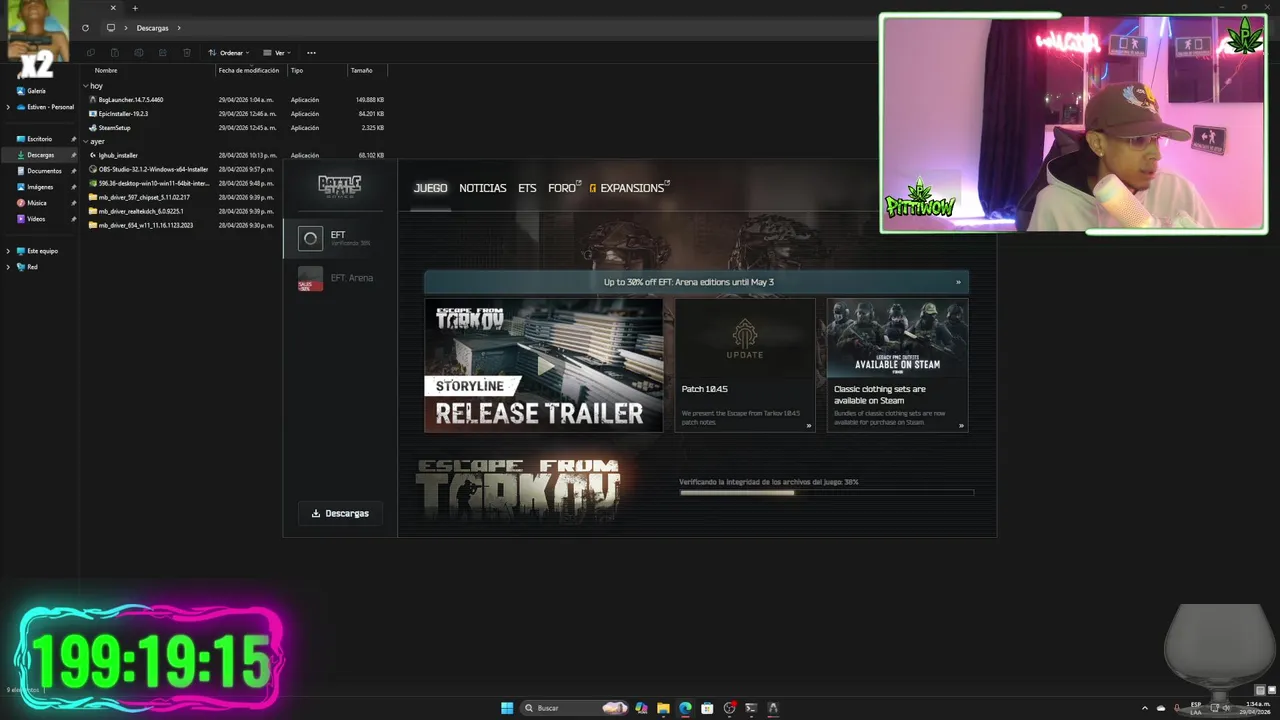The width and height of the screenshot is (1280, 720).
Task: Open the ETS tab in launcher
Action: pos(527,188)
